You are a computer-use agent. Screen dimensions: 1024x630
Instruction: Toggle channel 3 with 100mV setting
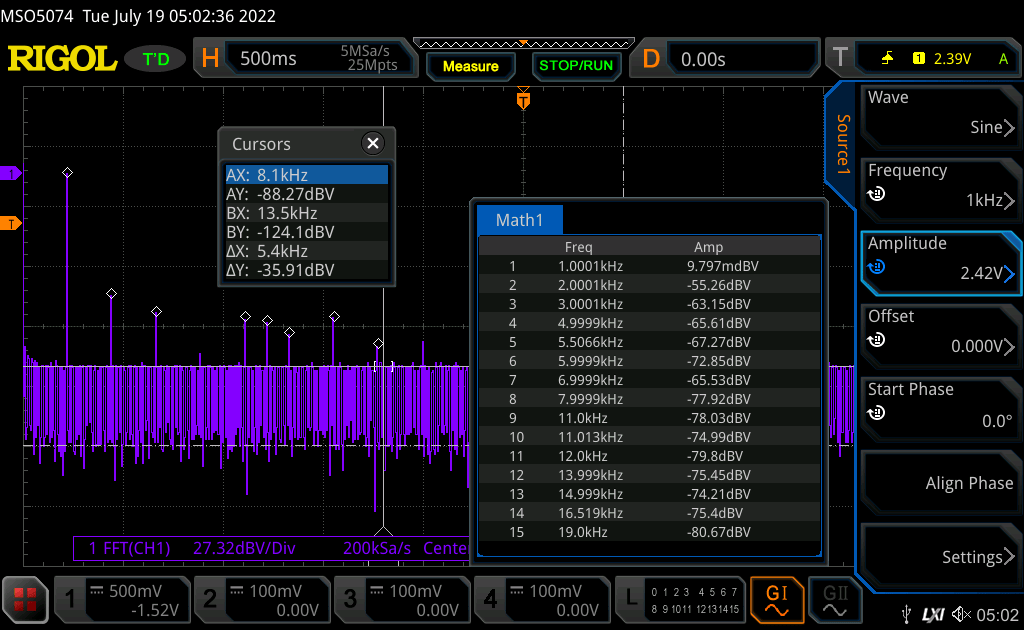[x=402, y=599]
